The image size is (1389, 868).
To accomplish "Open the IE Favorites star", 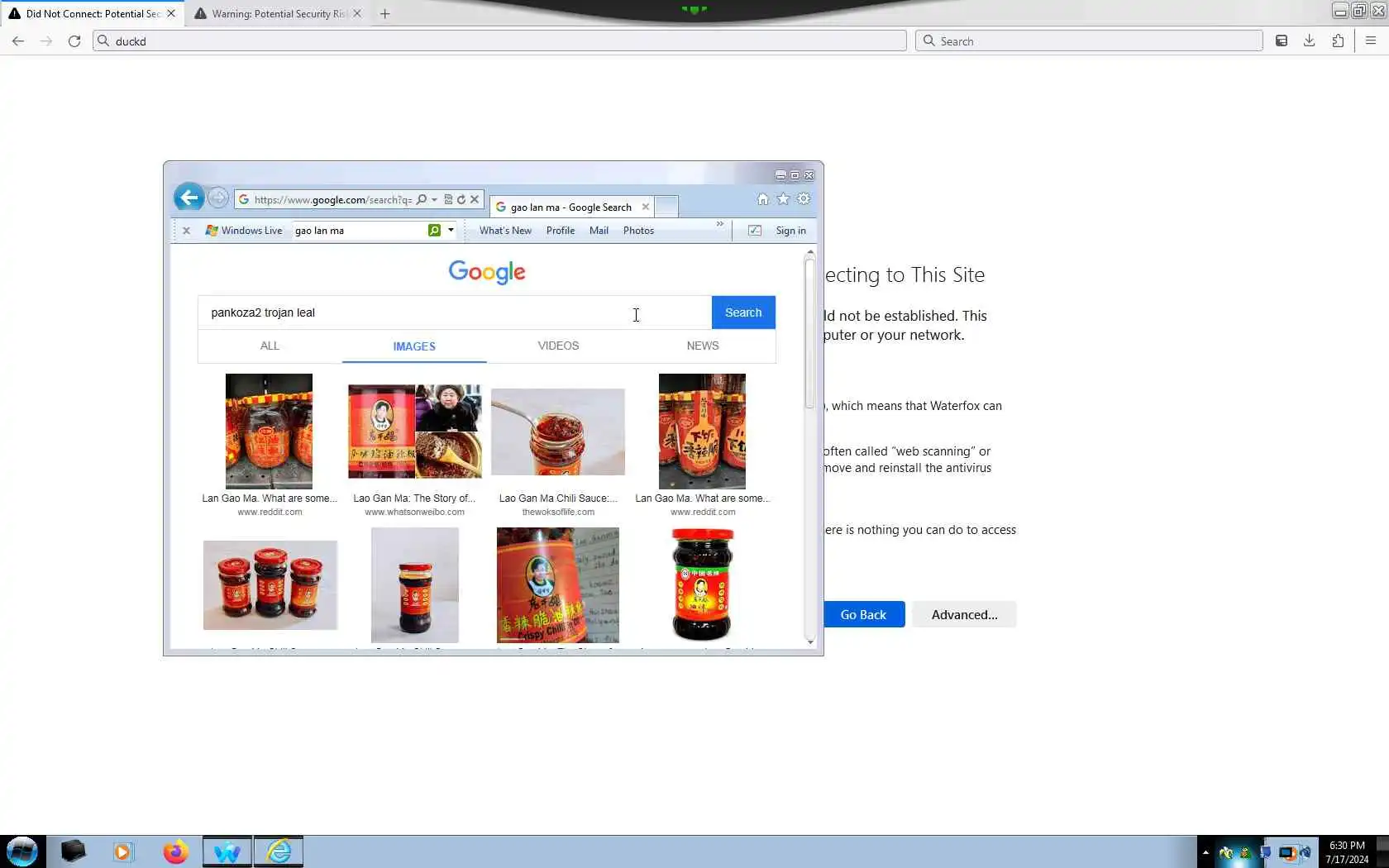I will pyautogui.click(x=783, y=199).
